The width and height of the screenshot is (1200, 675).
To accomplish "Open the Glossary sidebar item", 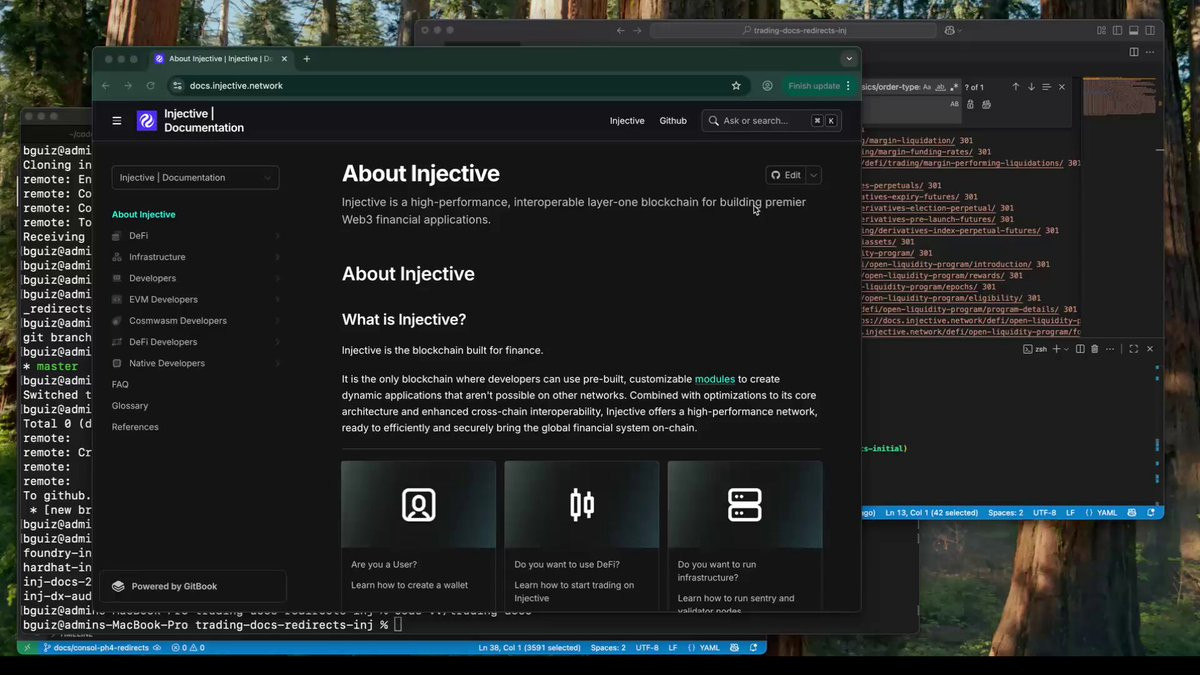I will [x=130, y=406].
